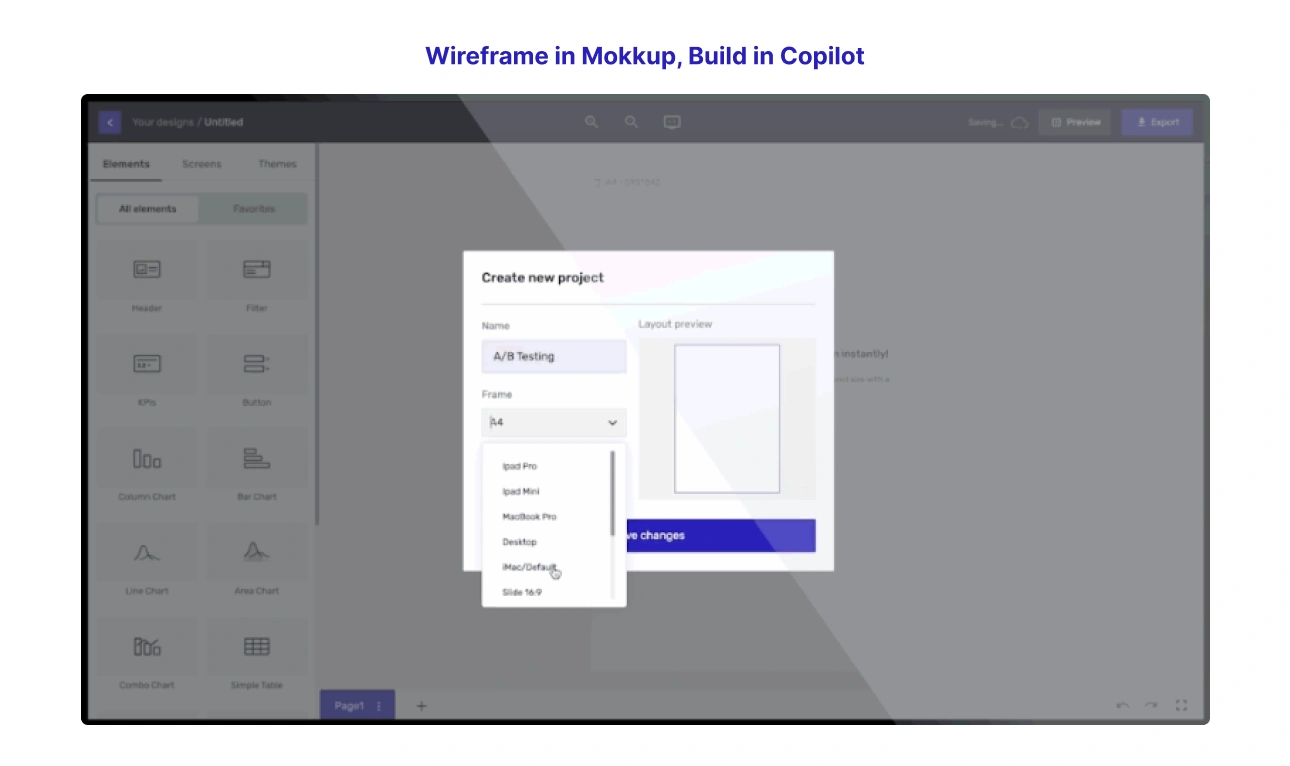Viewport: 1290px width, 766px height.
Task: Choose Slide 16:9 from the frame list
Action: tap(522, 593)
